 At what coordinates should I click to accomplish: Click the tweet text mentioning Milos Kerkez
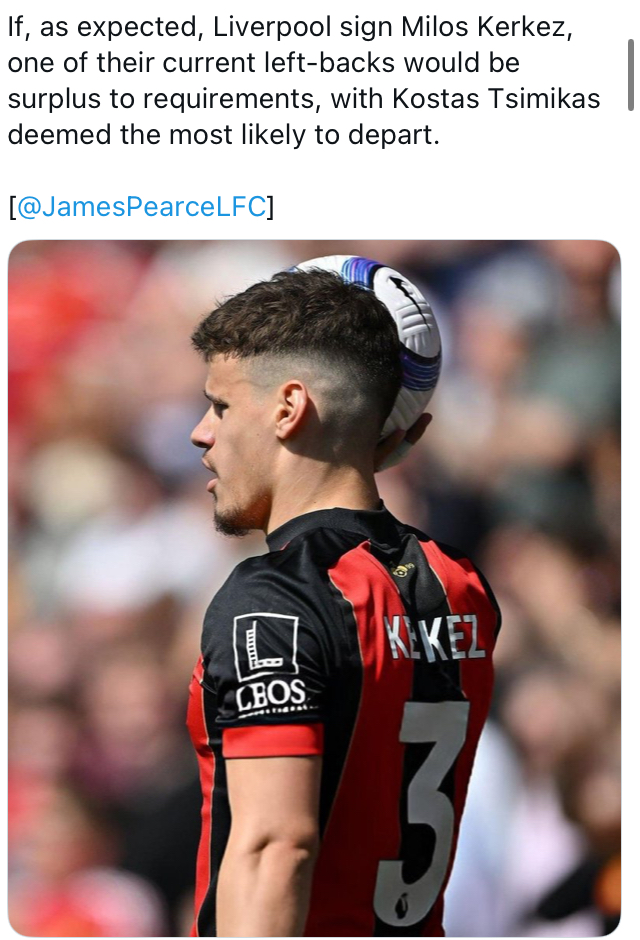tap(304, 80)
